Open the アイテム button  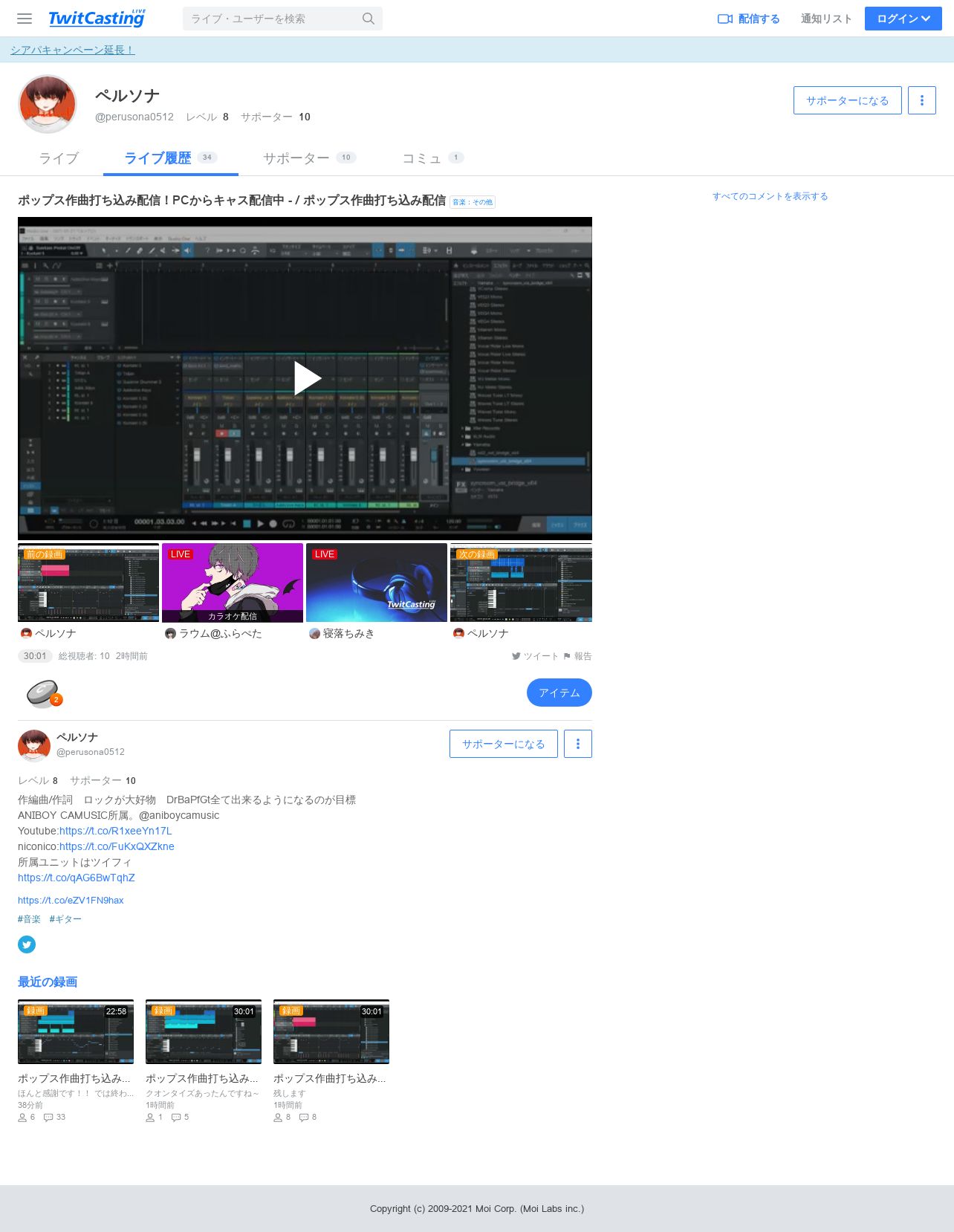pyautogui.click(x=559, y=693)
